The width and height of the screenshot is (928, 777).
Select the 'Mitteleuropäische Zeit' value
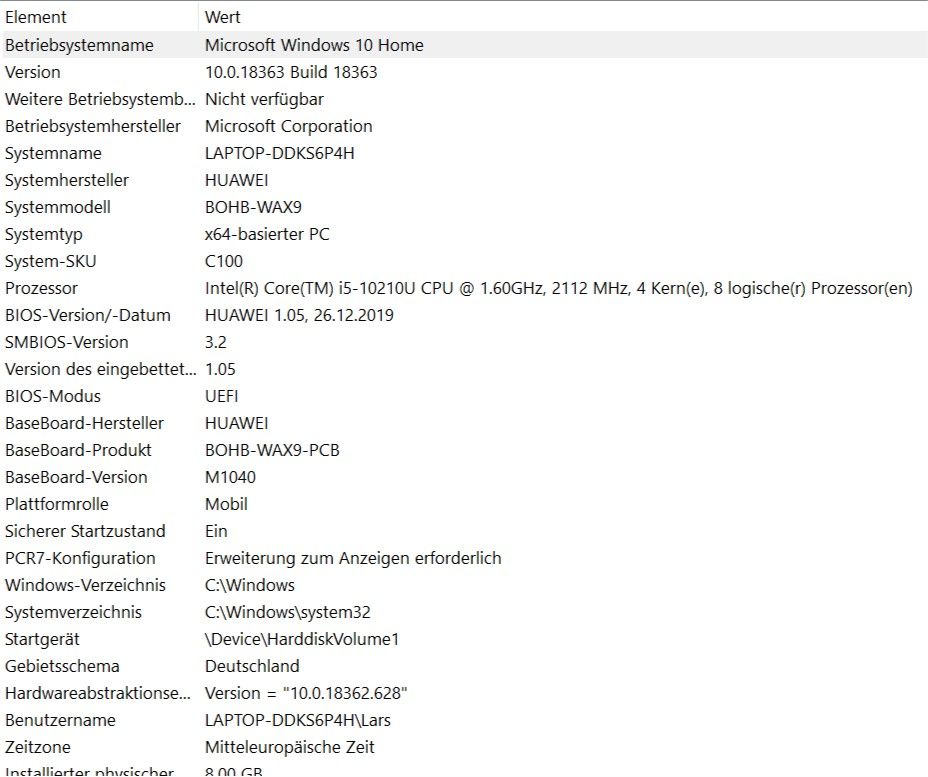click(x=289, y=748)
